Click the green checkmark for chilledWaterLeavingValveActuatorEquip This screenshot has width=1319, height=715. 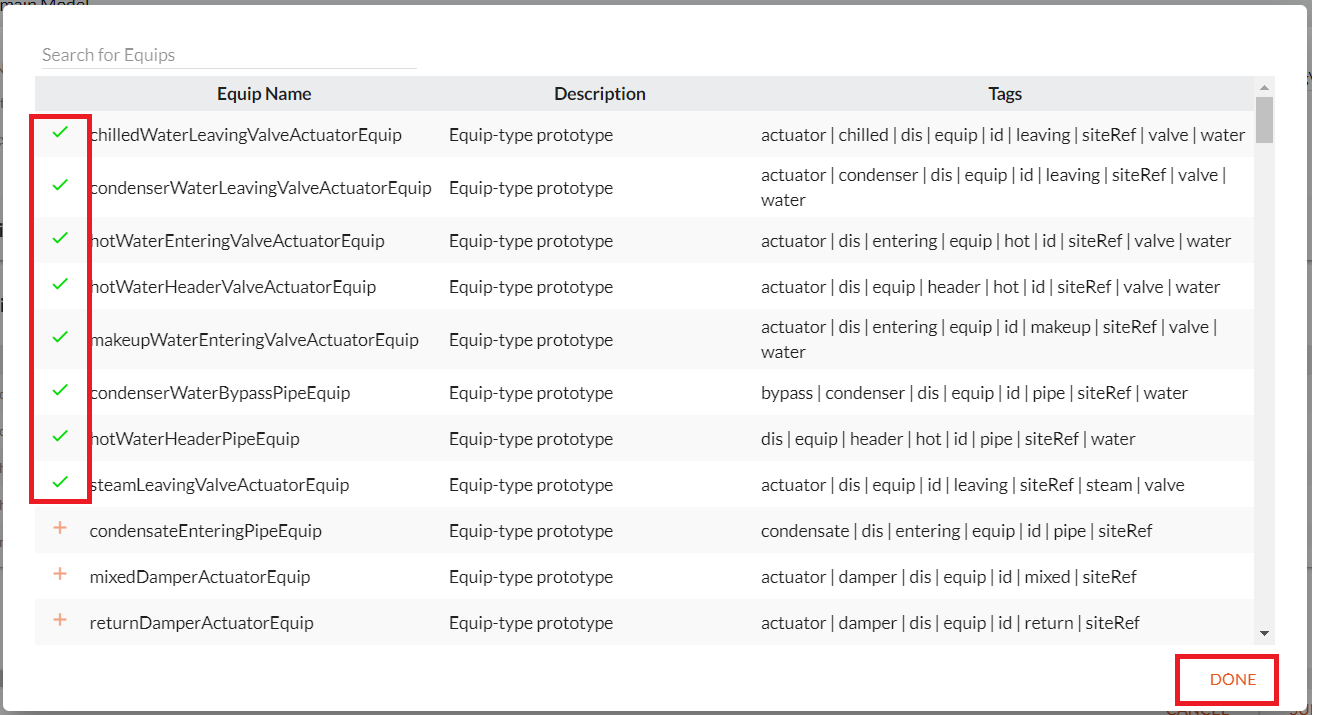pos(60,132)
